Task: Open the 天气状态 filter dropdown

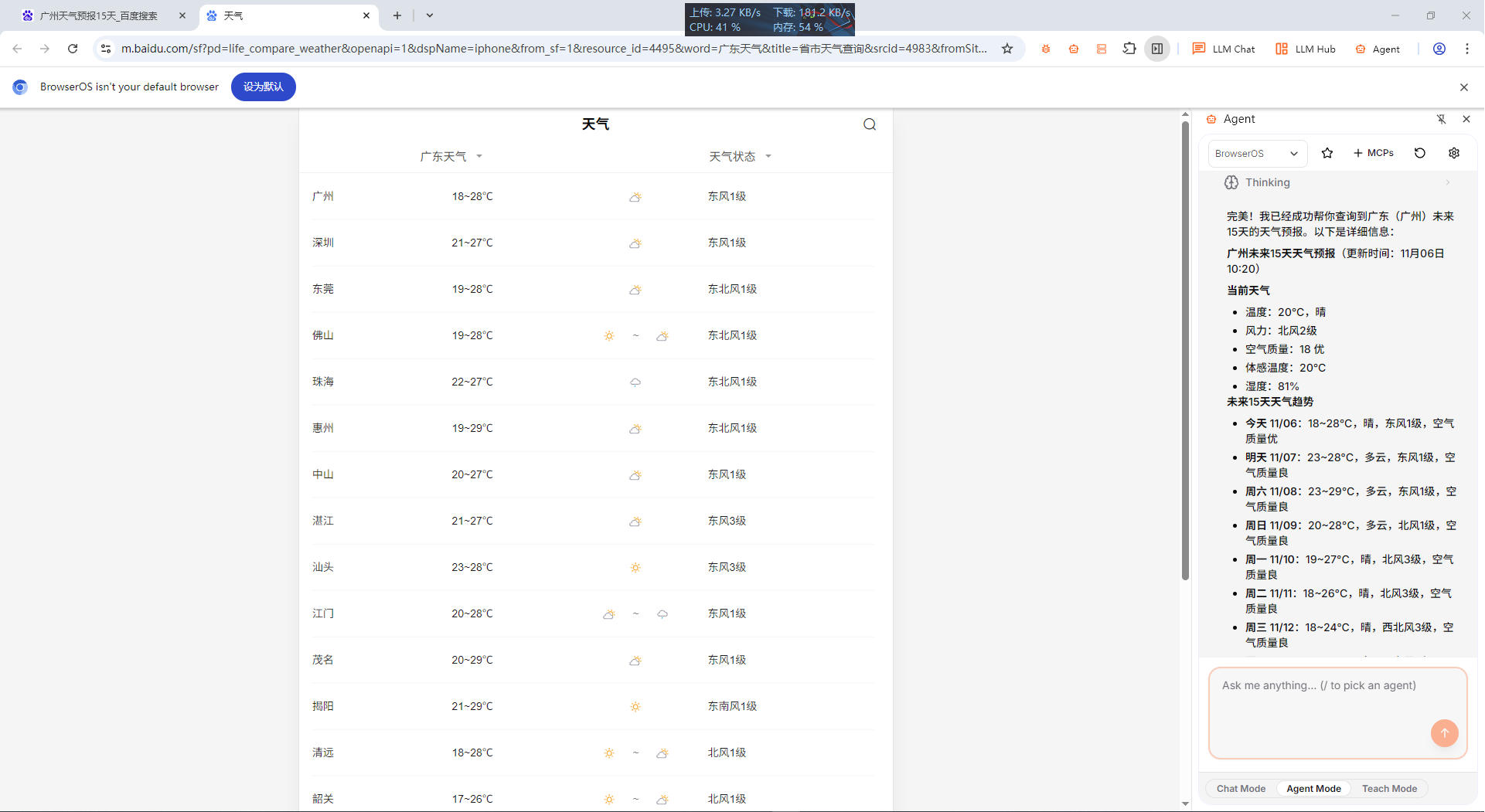Action: point(740,157)
